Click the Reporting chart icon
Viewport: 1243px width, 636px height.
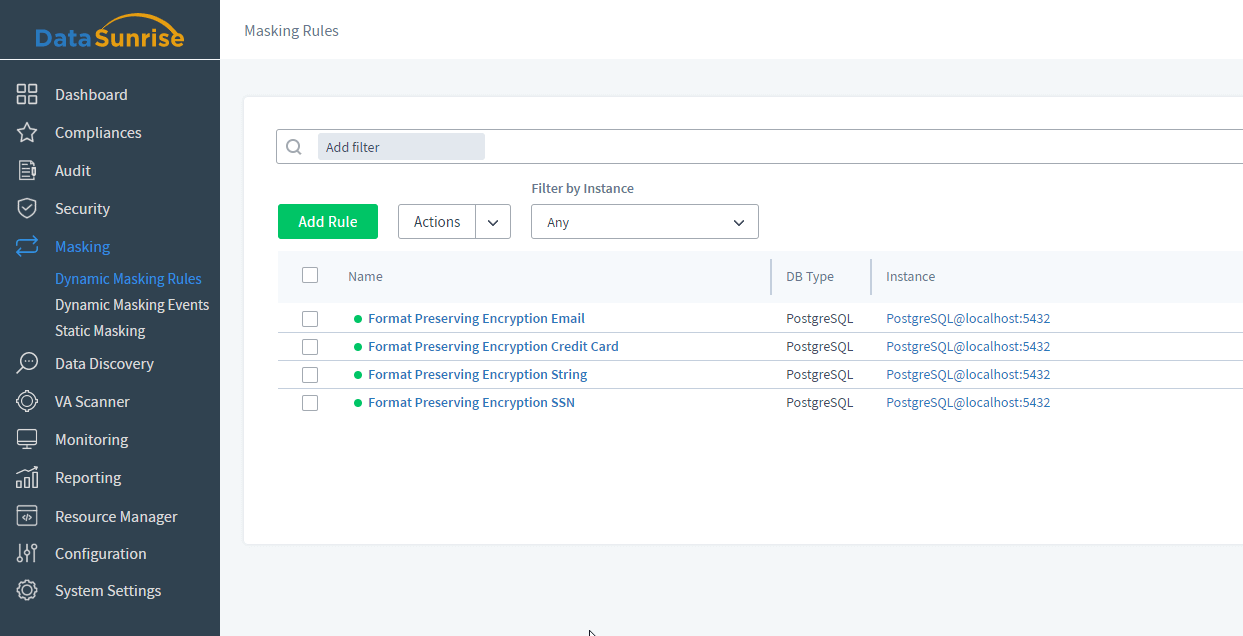26,477
